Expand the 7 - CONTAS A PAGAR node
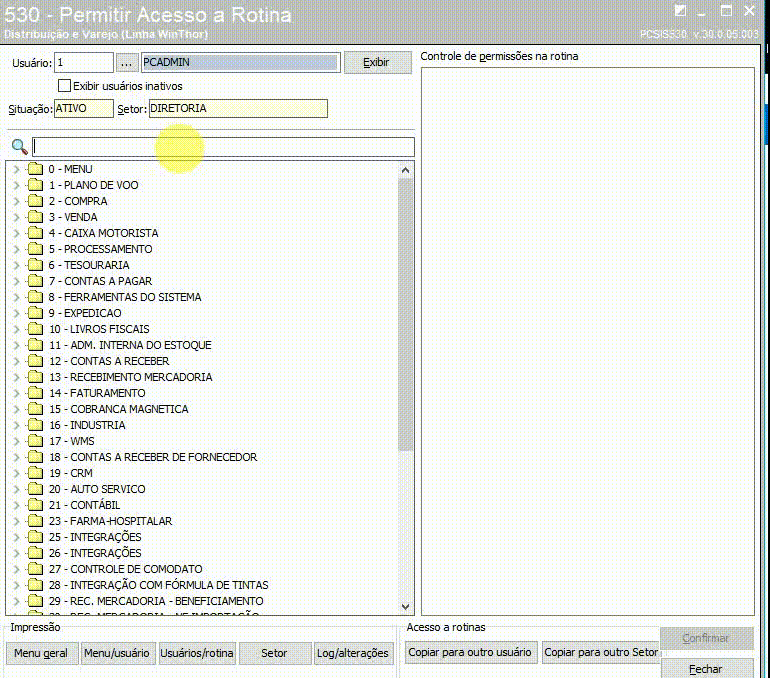This screenshot has height=678, width=770. click(17, 281)
